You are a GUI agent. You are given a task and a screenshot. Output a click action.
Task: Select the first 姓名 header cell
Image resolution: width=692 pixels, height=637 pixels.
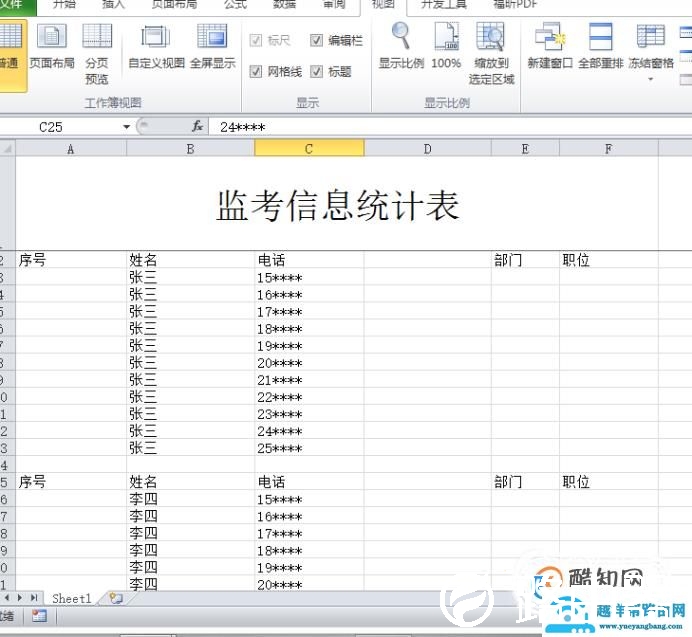click(x=190, y=260)
